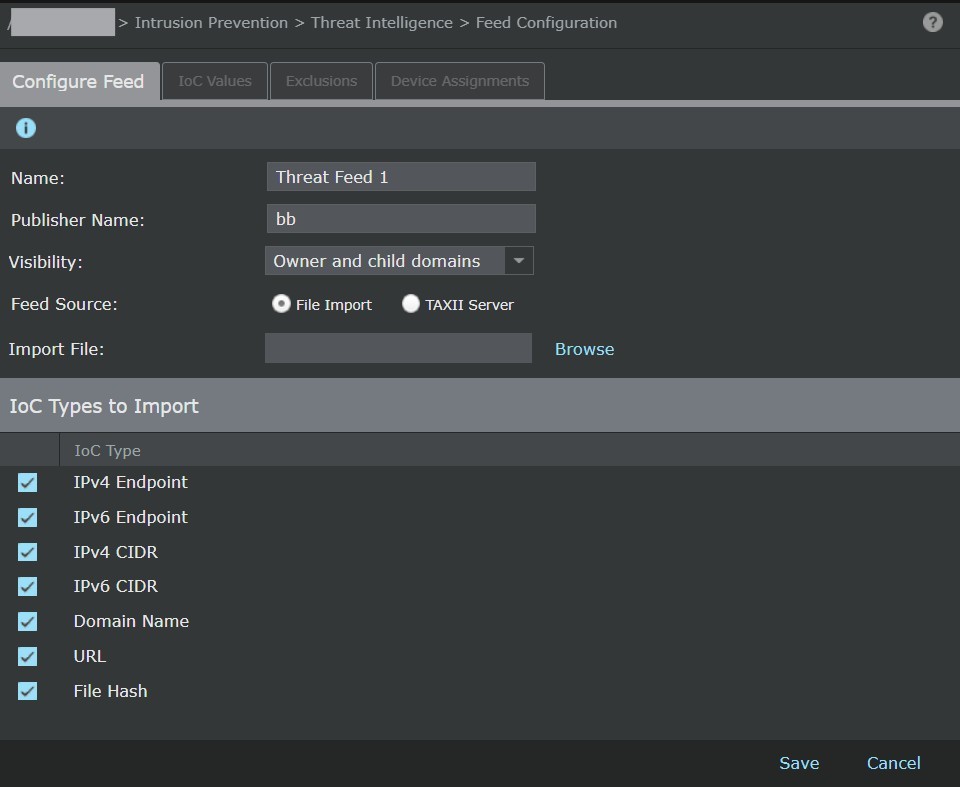Image resolution: width=960 pixels, height=787 pixels.
Task: Click the IoC Types to Import heading
Action: pos(104,406)
